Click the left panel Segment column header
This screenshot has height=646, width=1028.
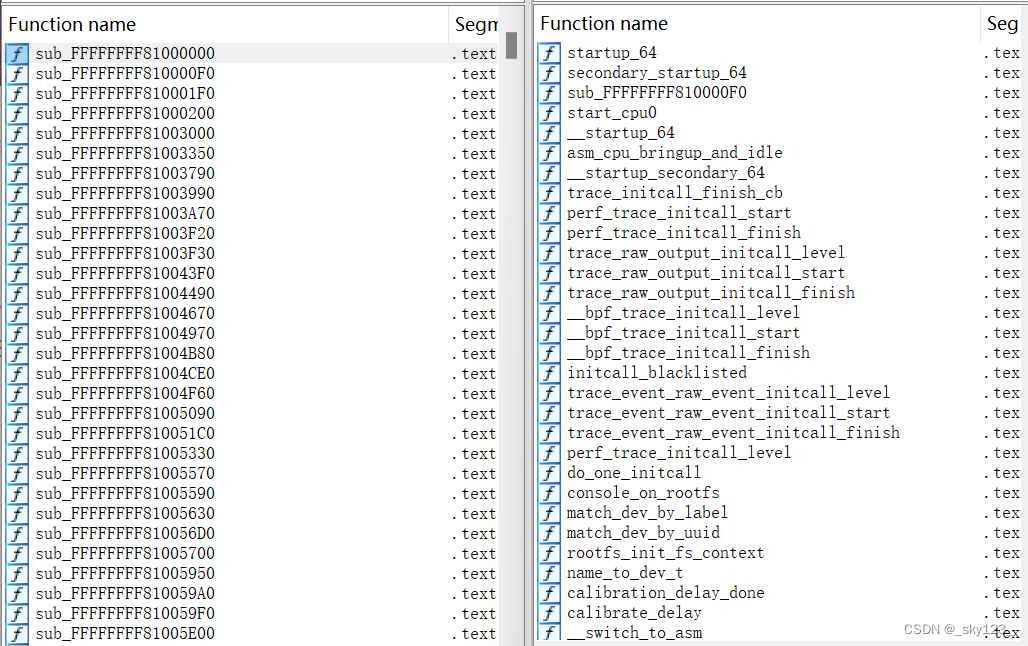[476, 24]
